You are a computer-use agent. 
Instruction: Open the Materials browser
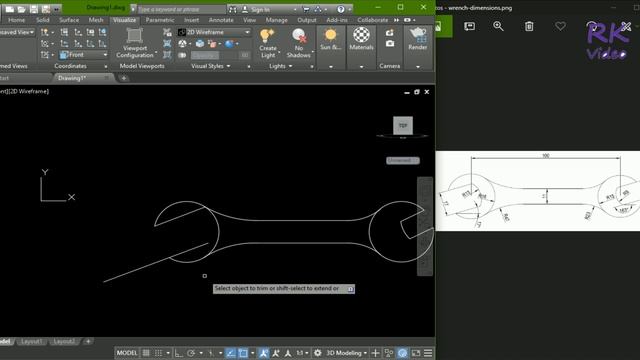coord(361,39)
